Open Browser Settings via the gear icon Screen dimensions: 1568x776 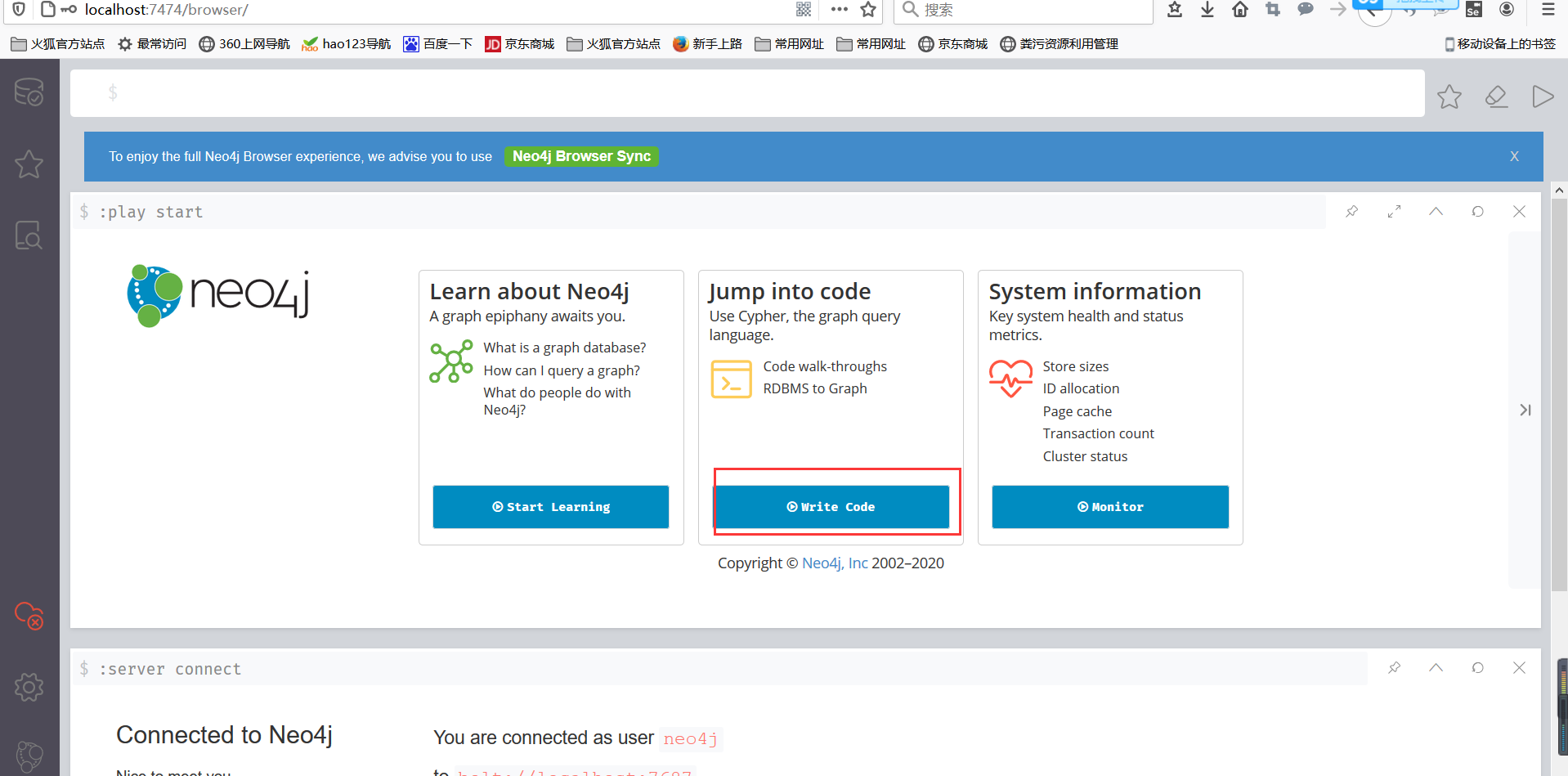click(29, 687)
